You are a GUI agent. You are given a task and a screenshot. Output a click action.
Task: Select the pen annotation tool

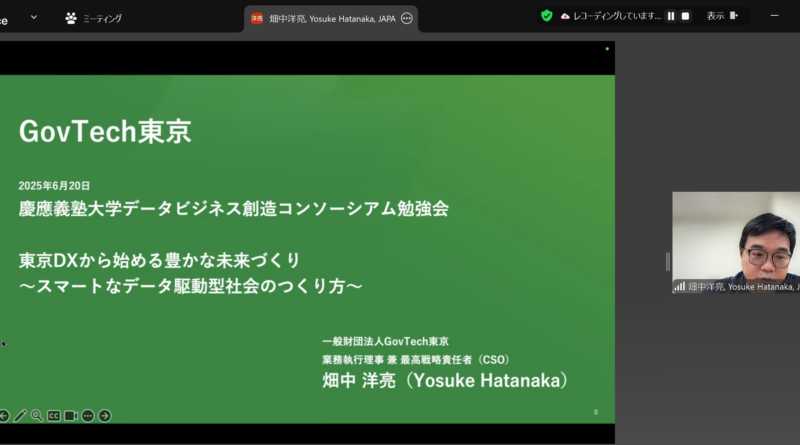tap(20, 416)
